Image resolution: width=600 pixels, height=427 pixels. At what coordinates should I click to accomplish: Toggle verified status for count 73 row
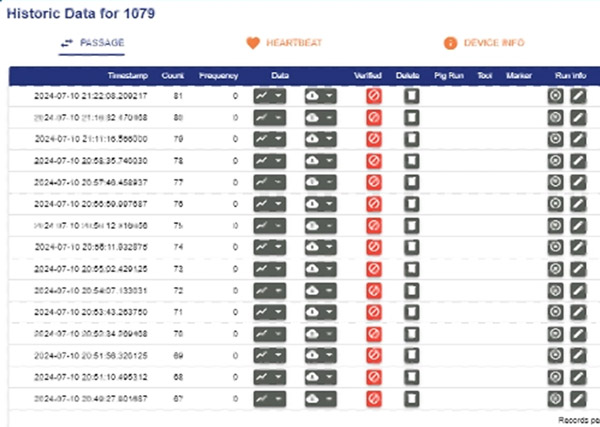point(373,269)
